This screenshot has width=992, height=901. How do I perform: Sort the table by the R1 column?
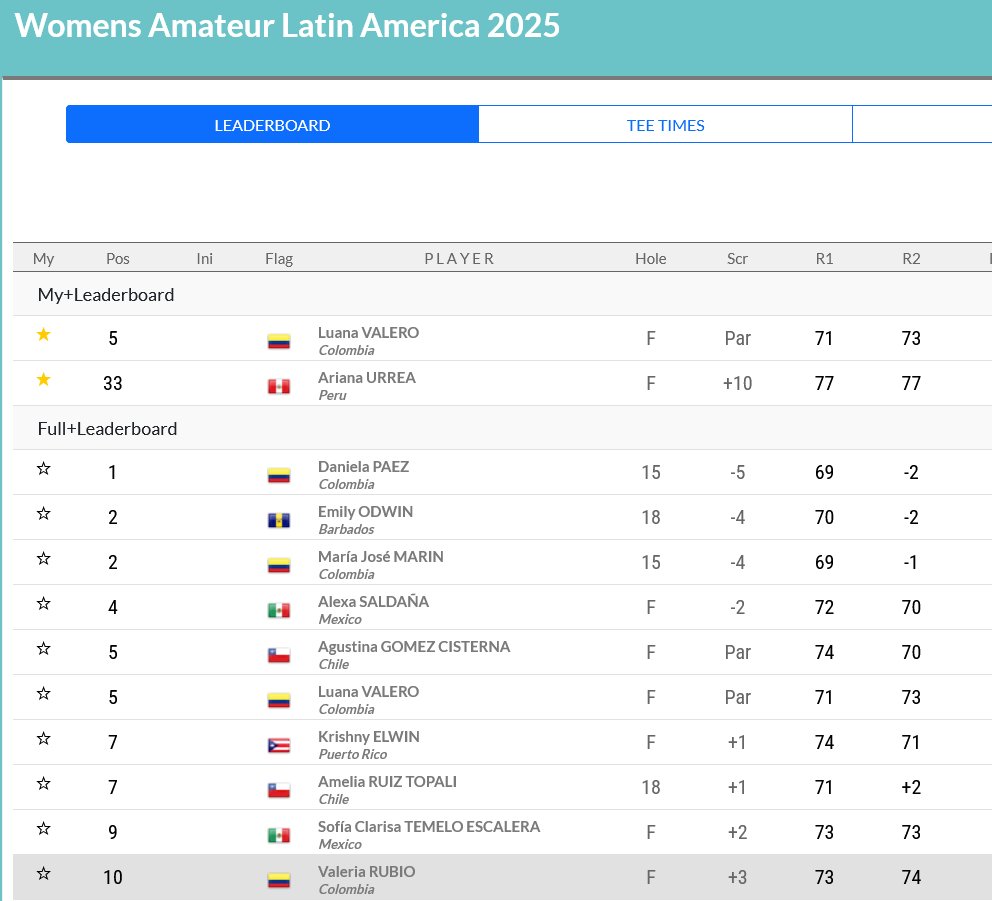[x=823, y=258]
